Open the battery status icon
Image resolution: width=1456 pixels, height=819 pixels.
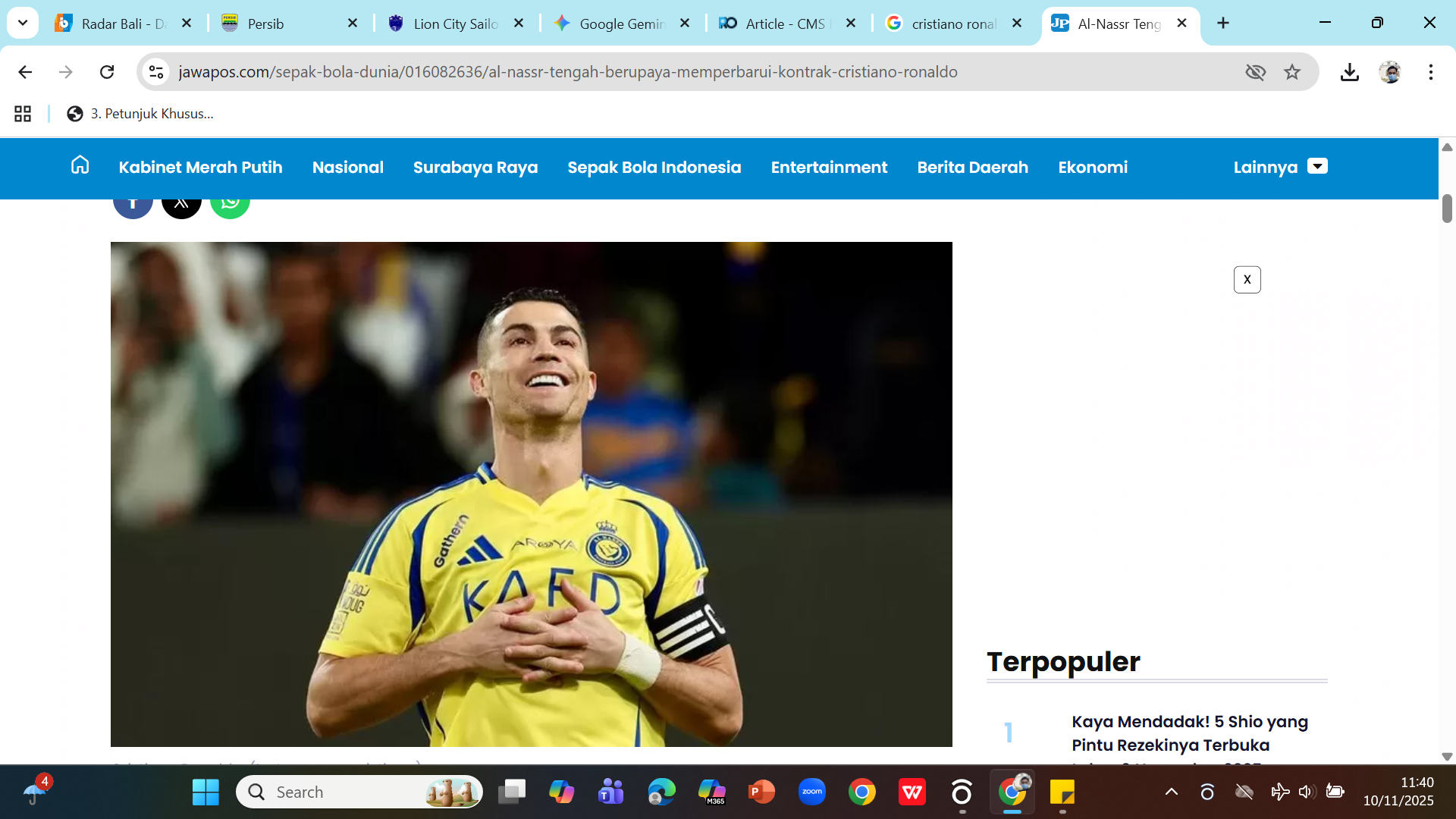pos(1335,792)
